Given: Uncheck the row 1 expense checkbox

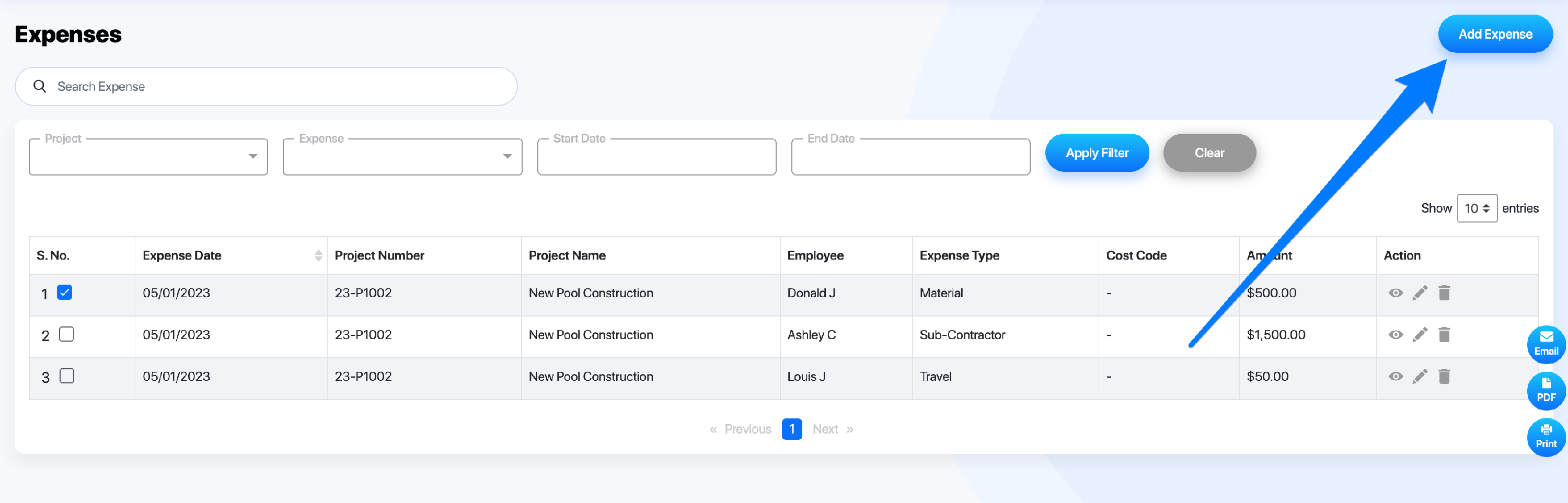Looking at the screenshot, I should (64, 293).
